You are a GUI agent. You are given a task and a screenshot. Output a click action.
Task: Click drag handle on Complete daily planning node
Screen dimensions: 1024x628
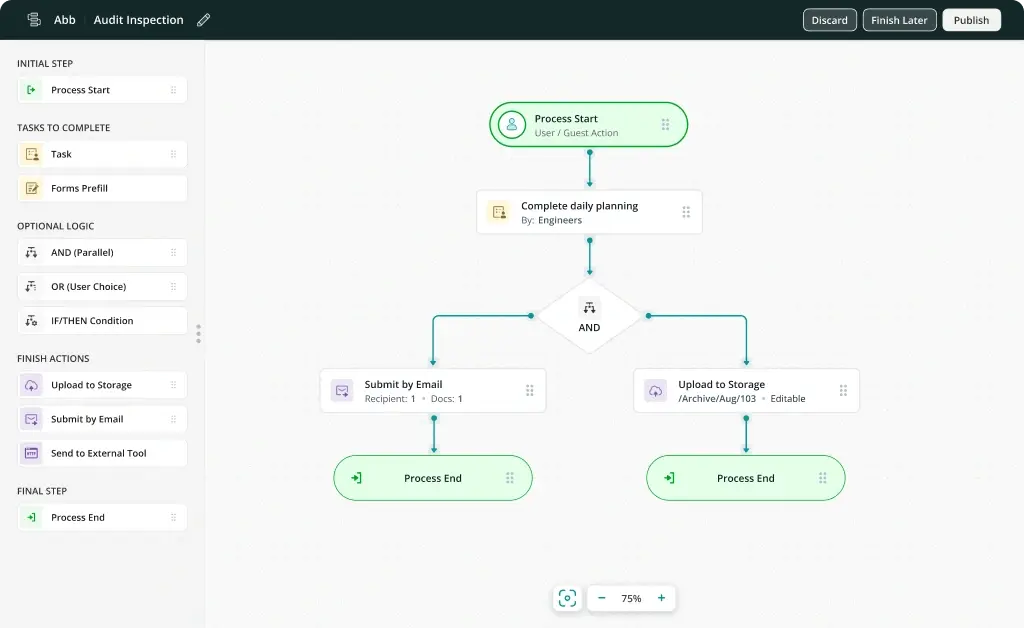[x=686, y=212]
